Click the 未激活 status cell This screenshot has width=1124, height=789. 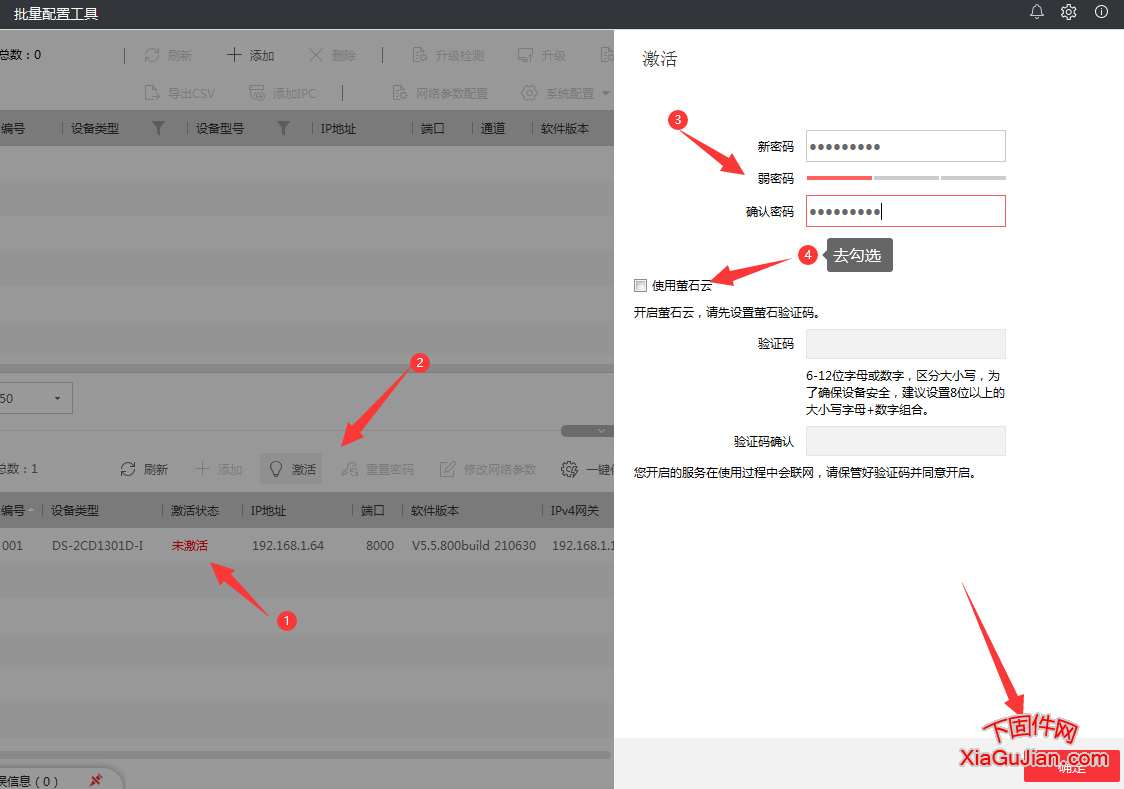coord(189,545)
